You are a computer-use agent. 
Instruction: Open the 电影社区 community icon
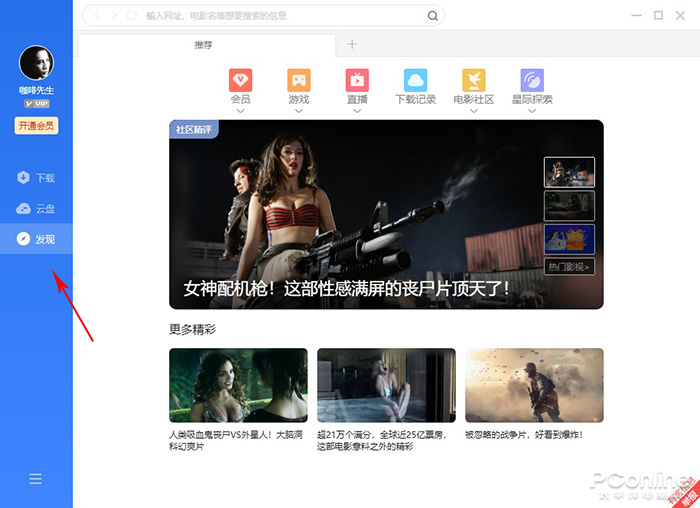tap(474, 80)
